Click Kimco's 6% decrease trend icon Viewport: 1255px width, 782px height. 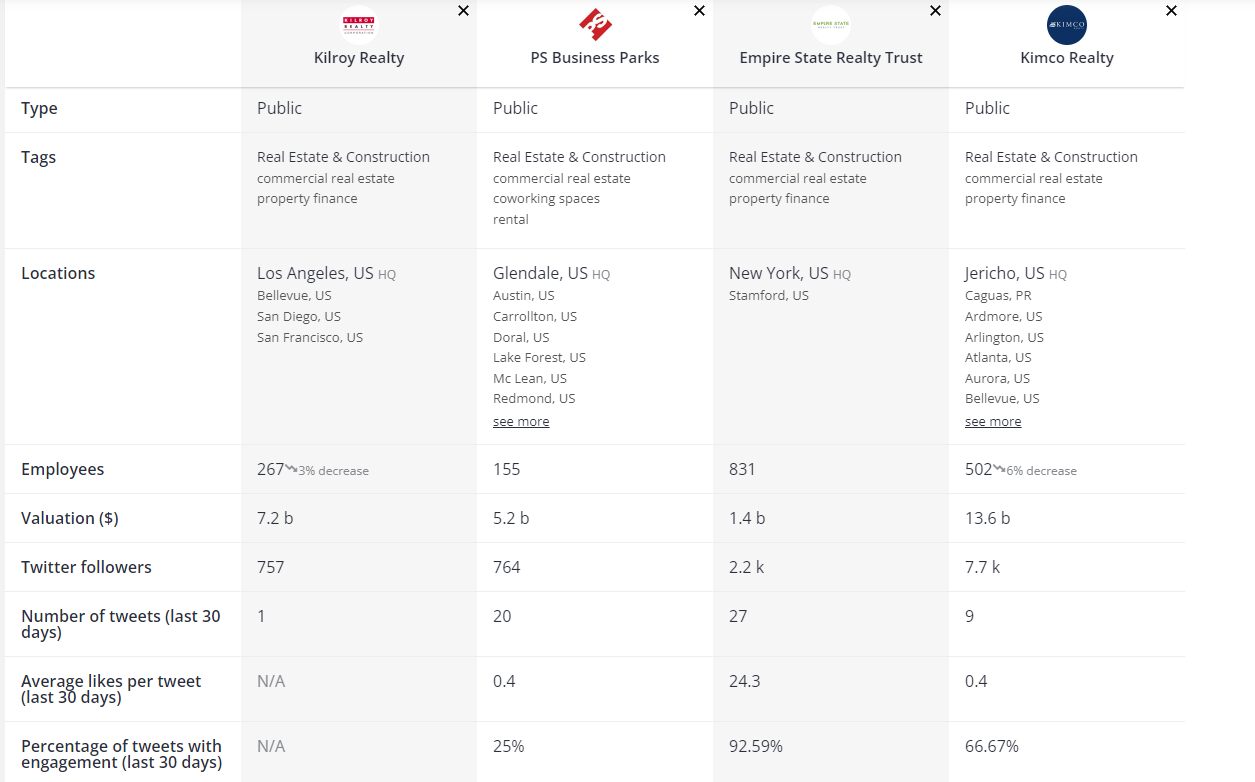(999, 468)
